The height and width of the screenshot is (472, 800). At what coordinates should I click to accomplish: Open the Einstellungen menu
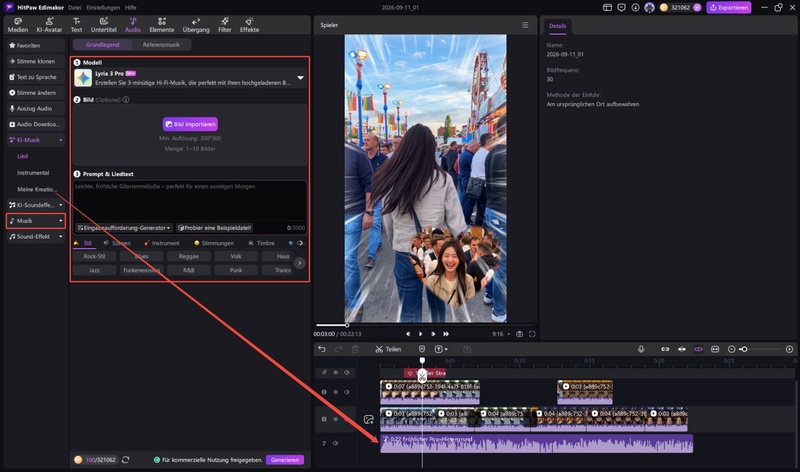[x=103, y=8]
